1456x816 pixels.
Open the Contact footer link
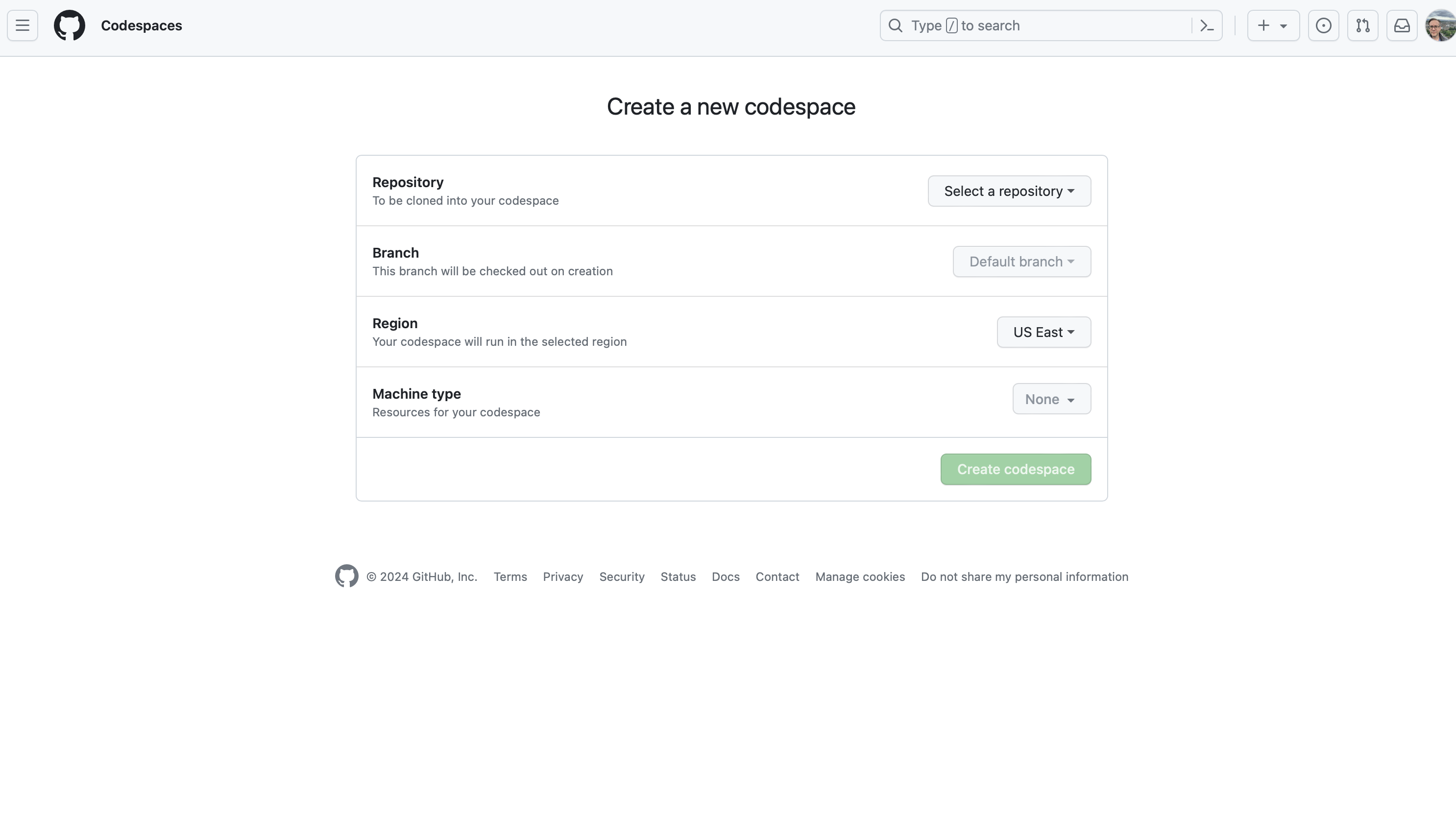(777, 576)
